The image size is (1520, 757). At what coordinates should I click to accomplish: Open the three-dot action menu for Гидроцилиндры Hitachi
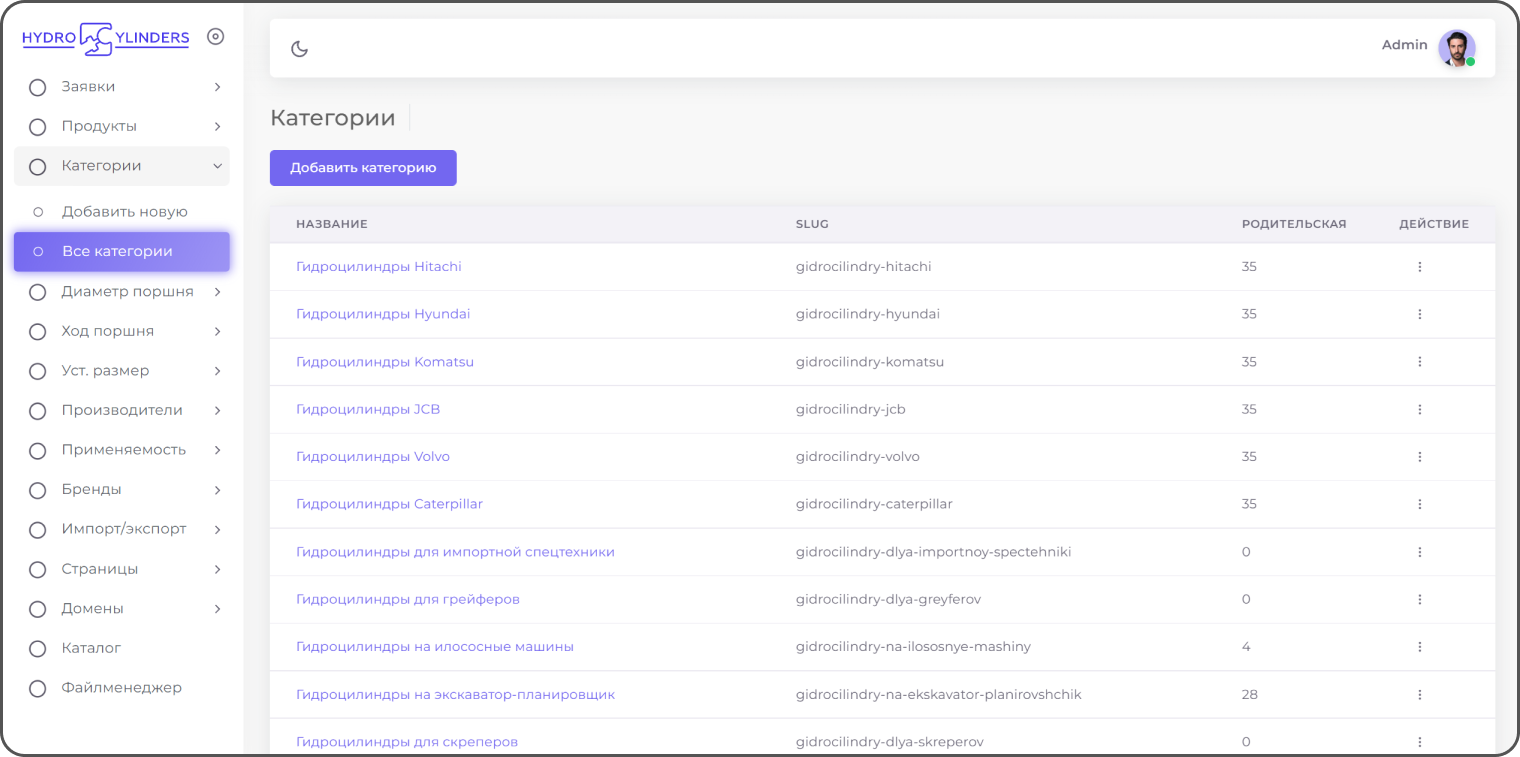pos(1419,267)
